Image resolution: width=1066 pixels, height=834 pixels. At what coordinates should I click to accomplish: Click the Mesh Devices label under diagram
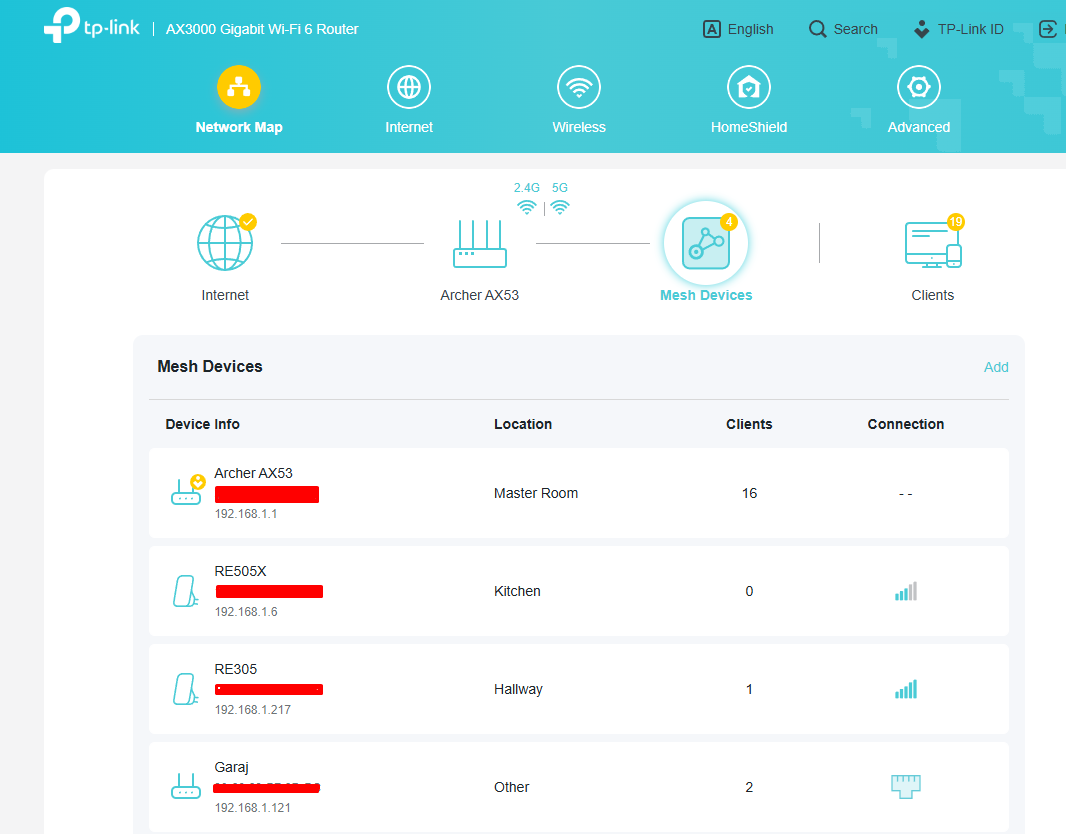click(706, 295)
